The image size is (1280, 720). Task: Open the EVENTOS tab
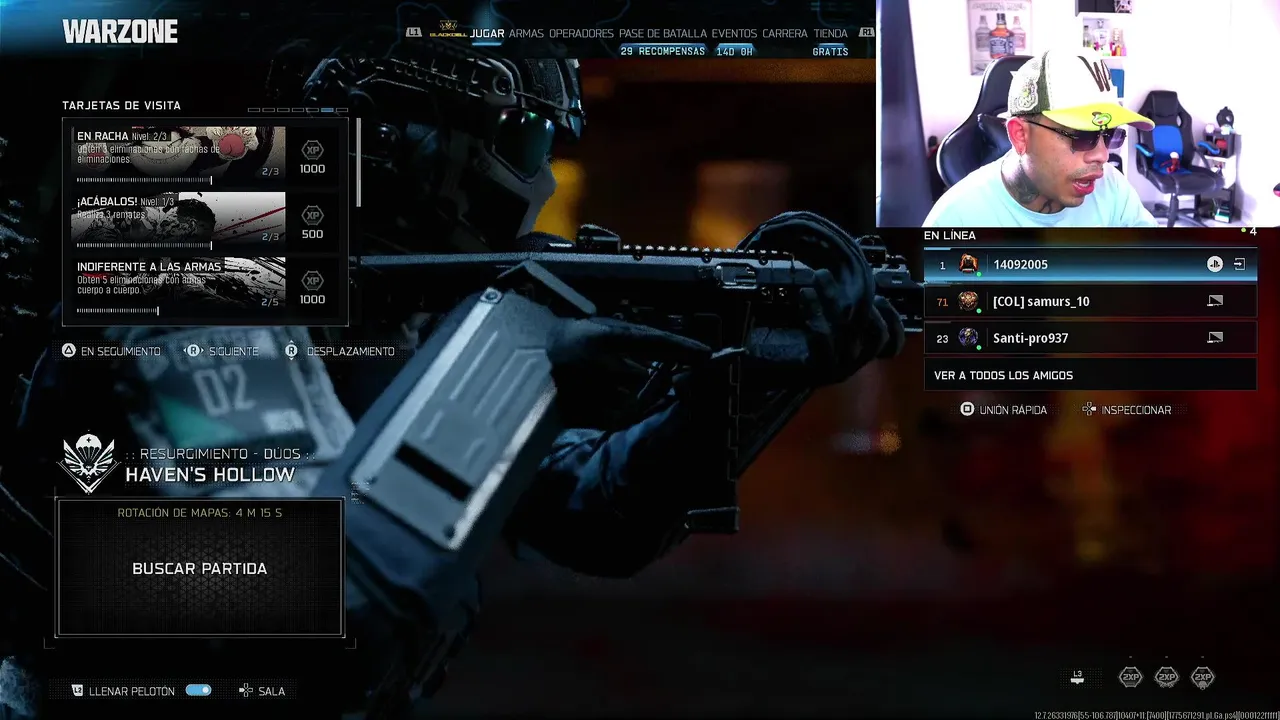click(x=734, y=33)
